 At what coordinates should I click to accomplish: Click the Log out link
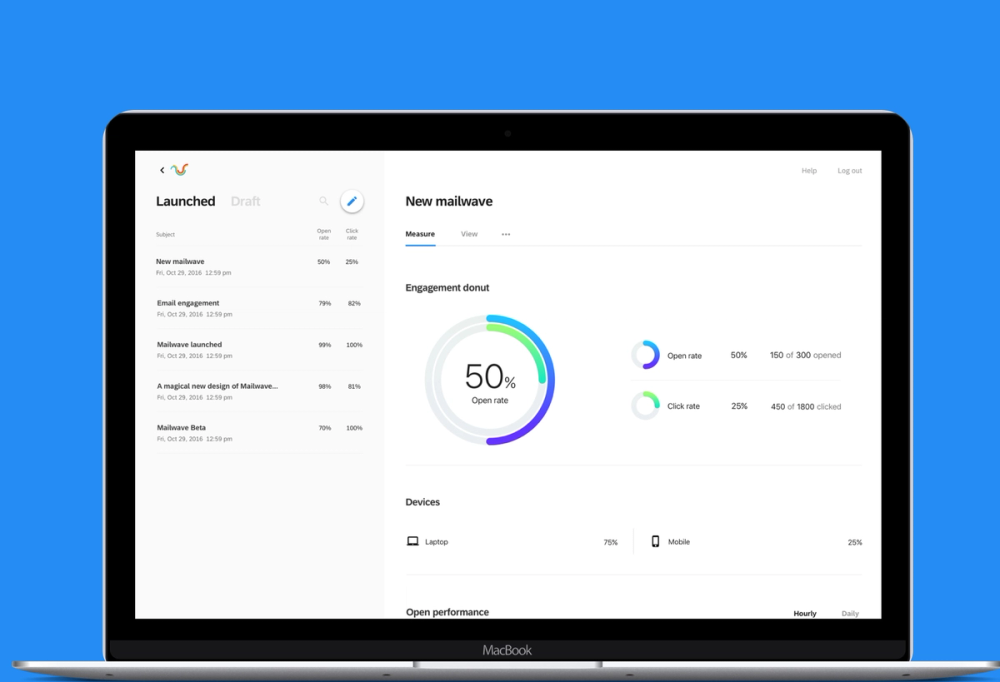[849, 170]
